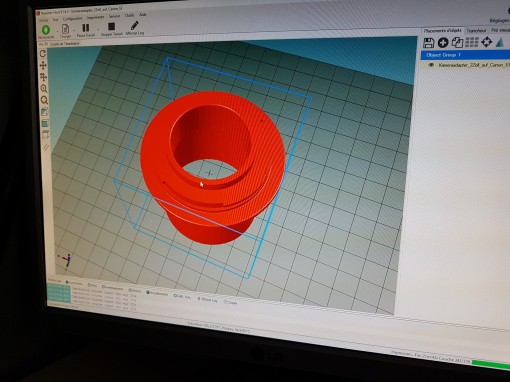
Task: Toggle the Commandes log filter
Action: tap(74, 283)
